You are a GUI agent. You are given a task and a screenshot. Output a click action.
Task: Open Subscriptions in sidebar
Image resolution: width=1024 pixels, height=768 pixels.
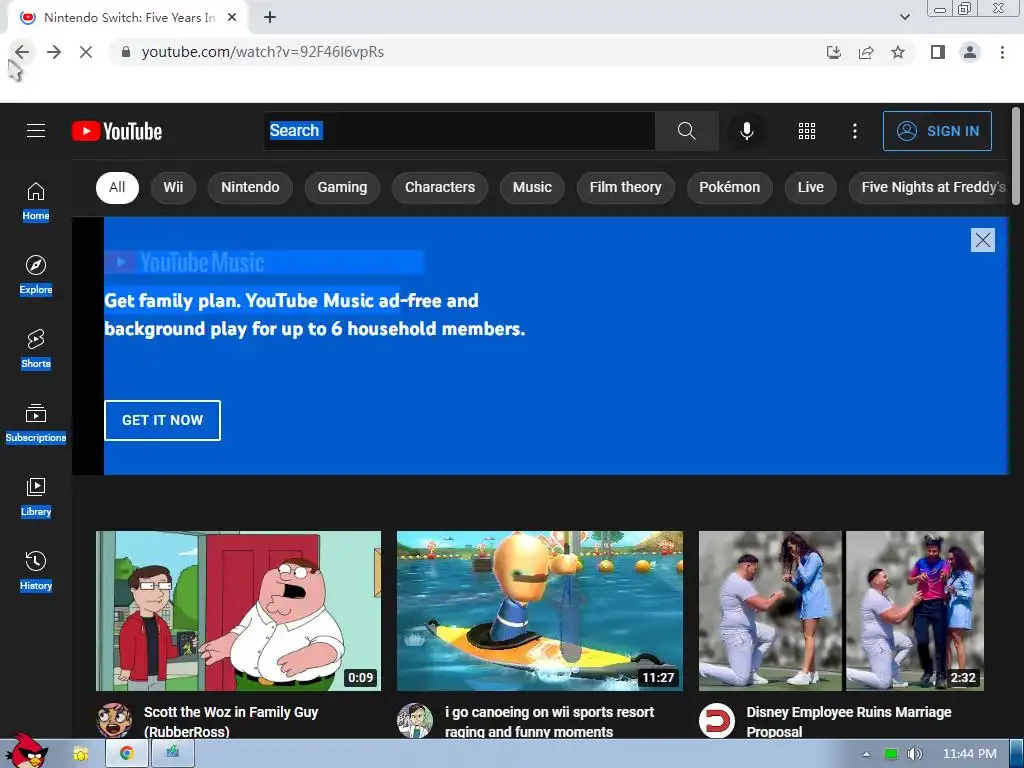[36, 423]
